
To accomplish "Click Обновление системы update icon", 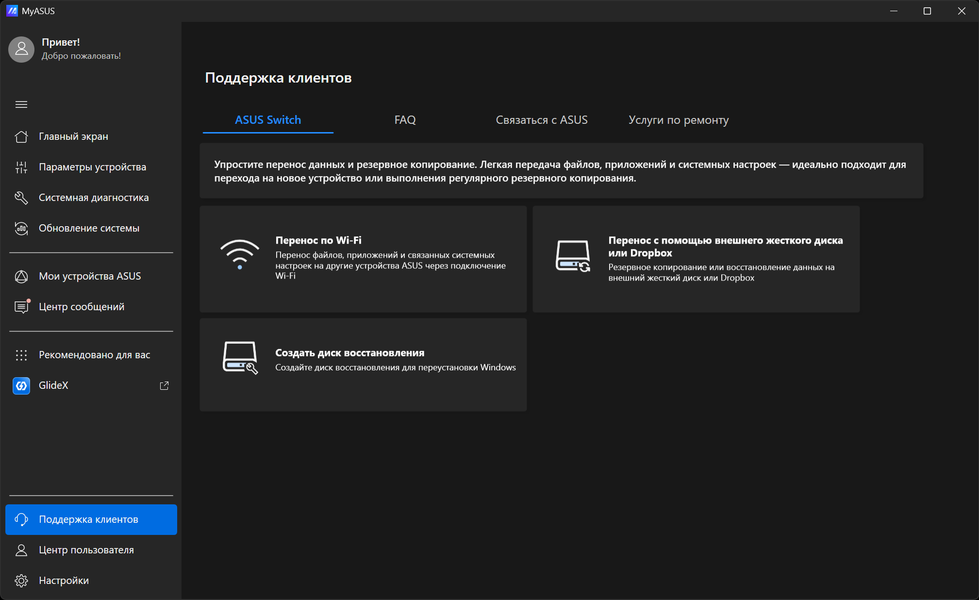I will tap(21, 229).
